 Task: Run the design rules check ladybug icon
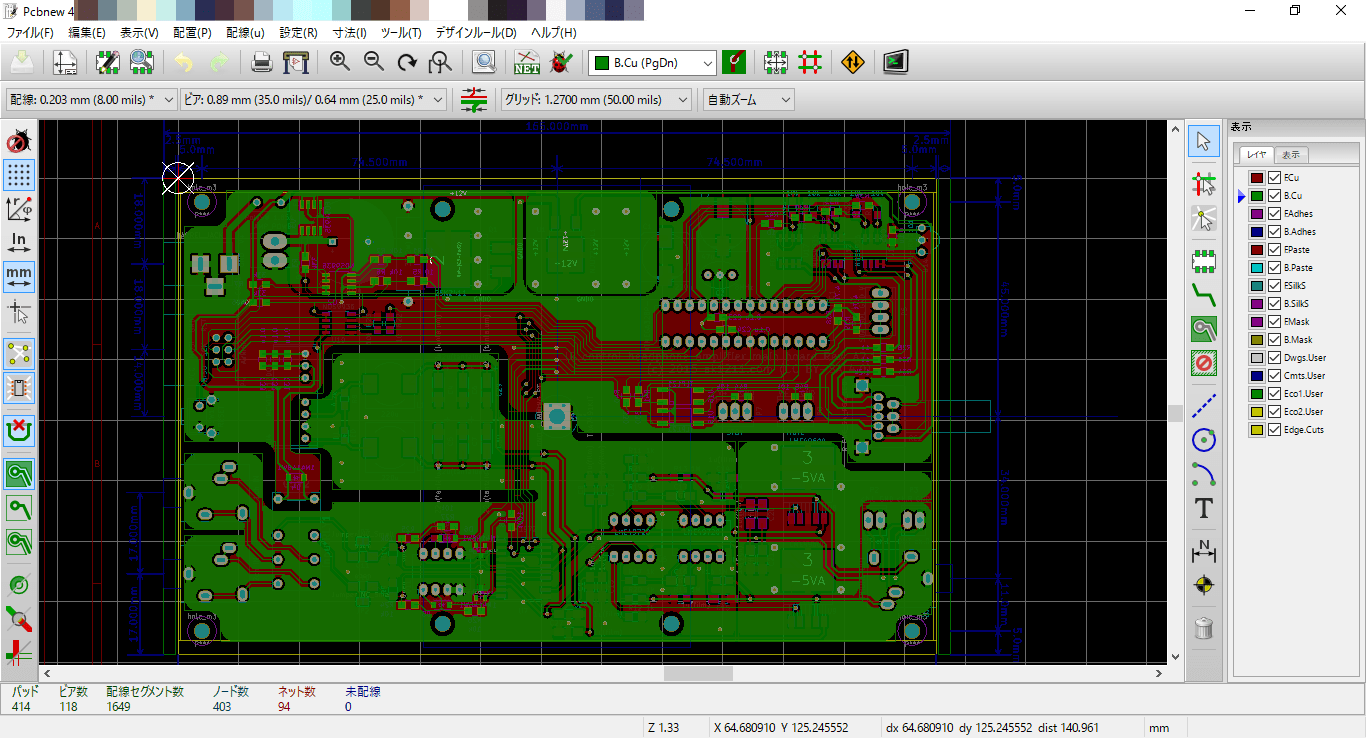click(x=561, y=62)
